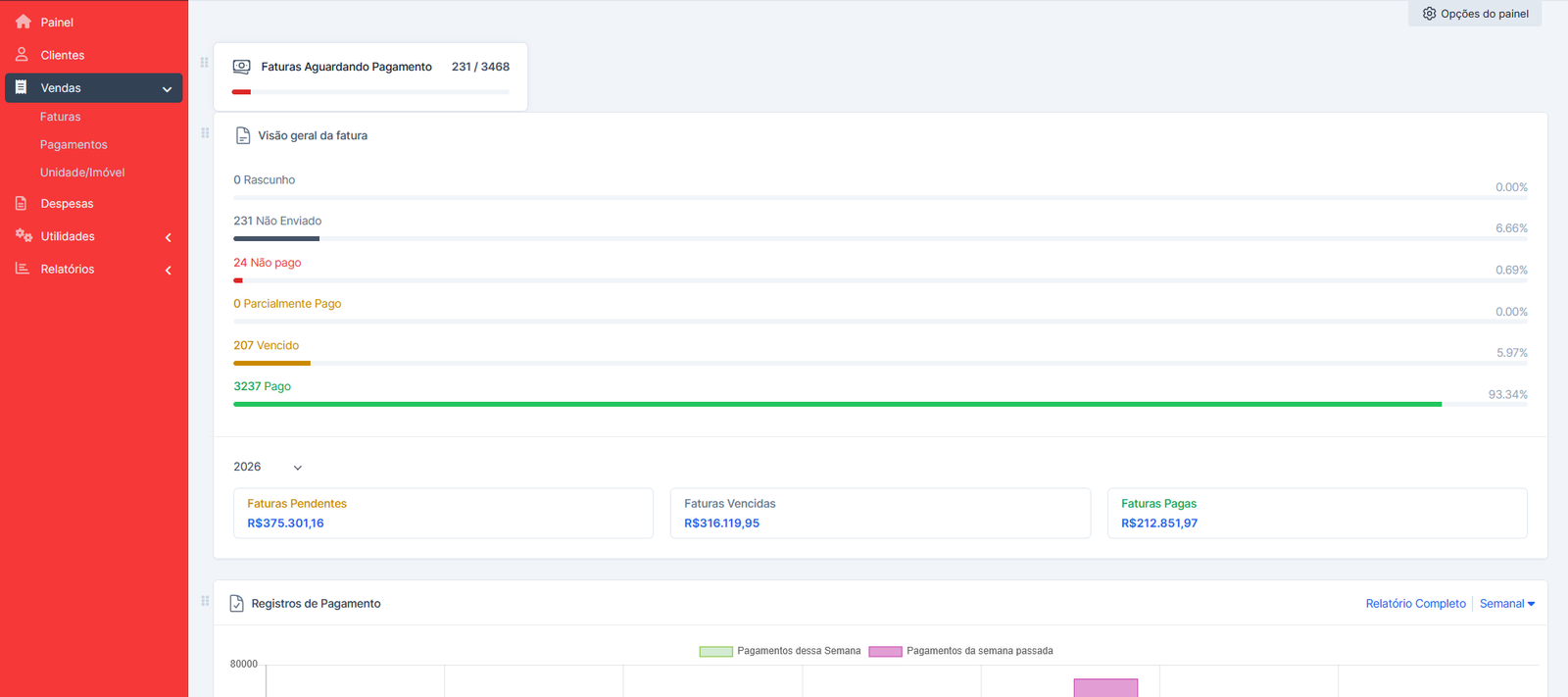1568x697 pixels.
Task: Click the gear icon in Opções do painel
Action: coord(1429,14)
